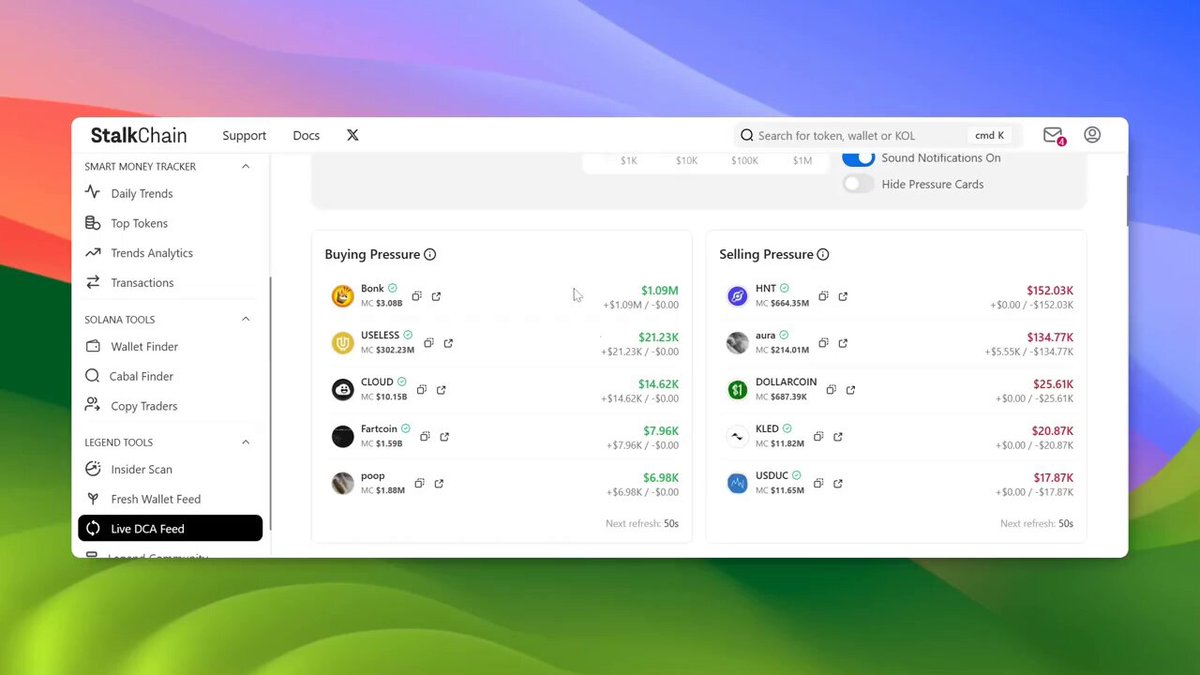Viewport: 1200px width, 675px height.
Task: Open the user account profile icon
Action: (1092, 135)
